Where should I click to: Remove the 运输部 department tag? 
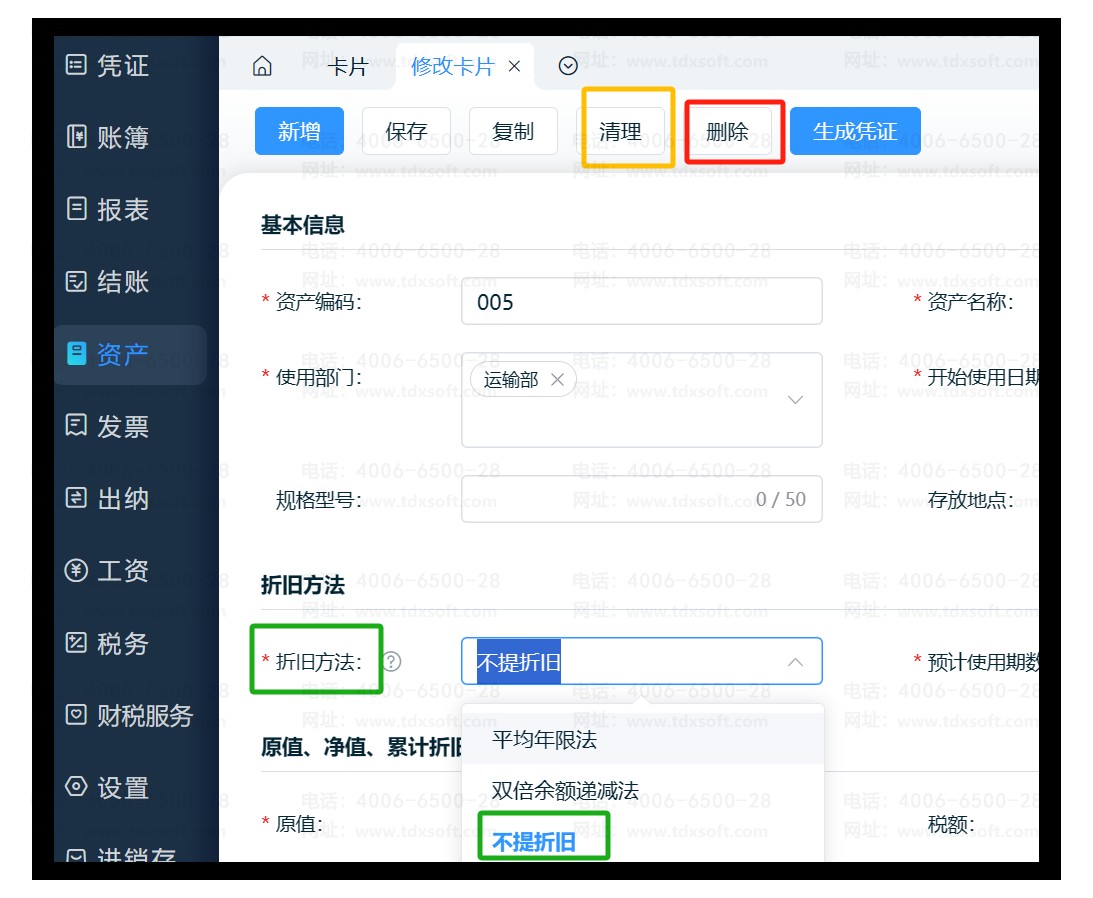[558, 380]
